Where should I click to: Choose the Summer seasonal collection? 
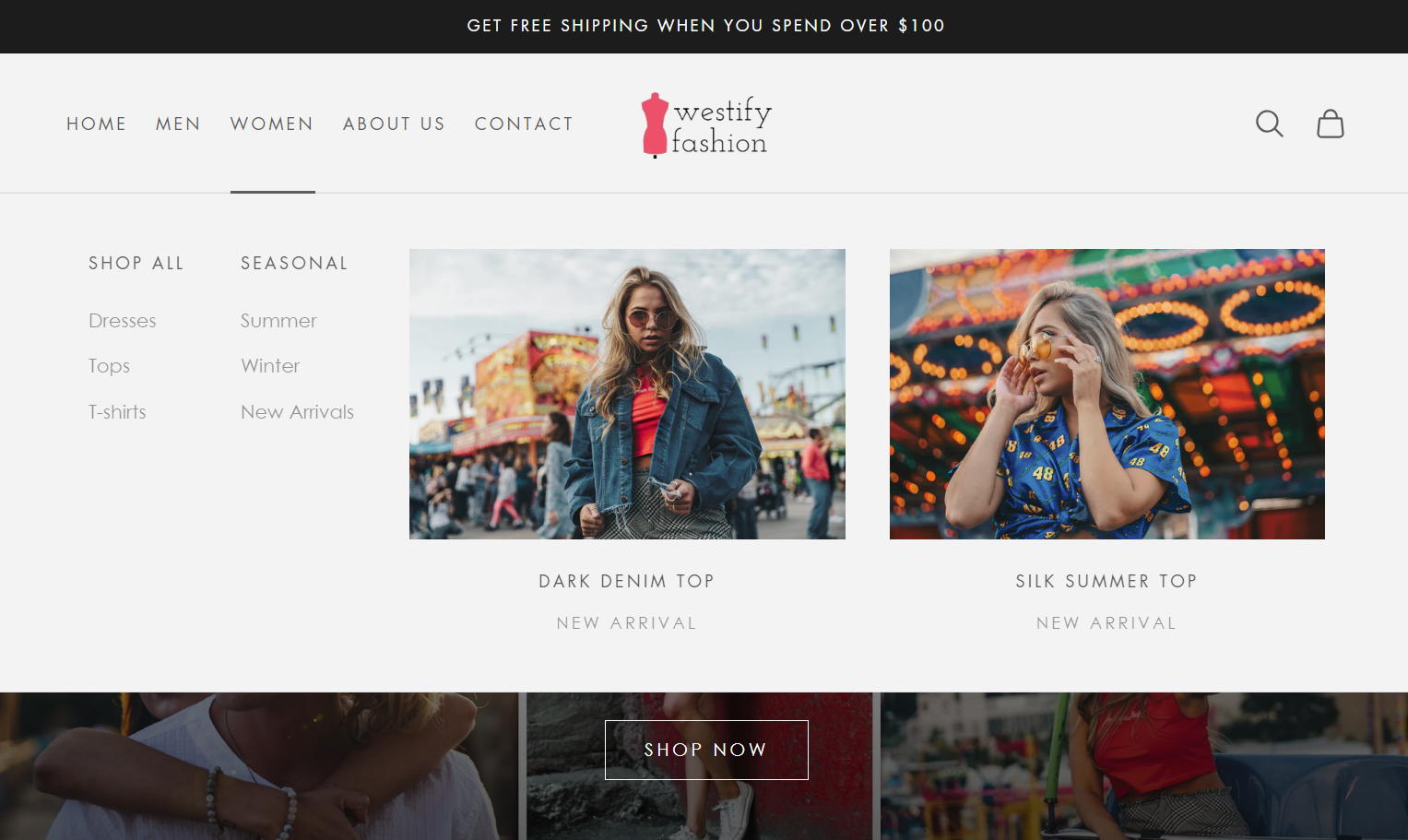[x=278, y=321]
